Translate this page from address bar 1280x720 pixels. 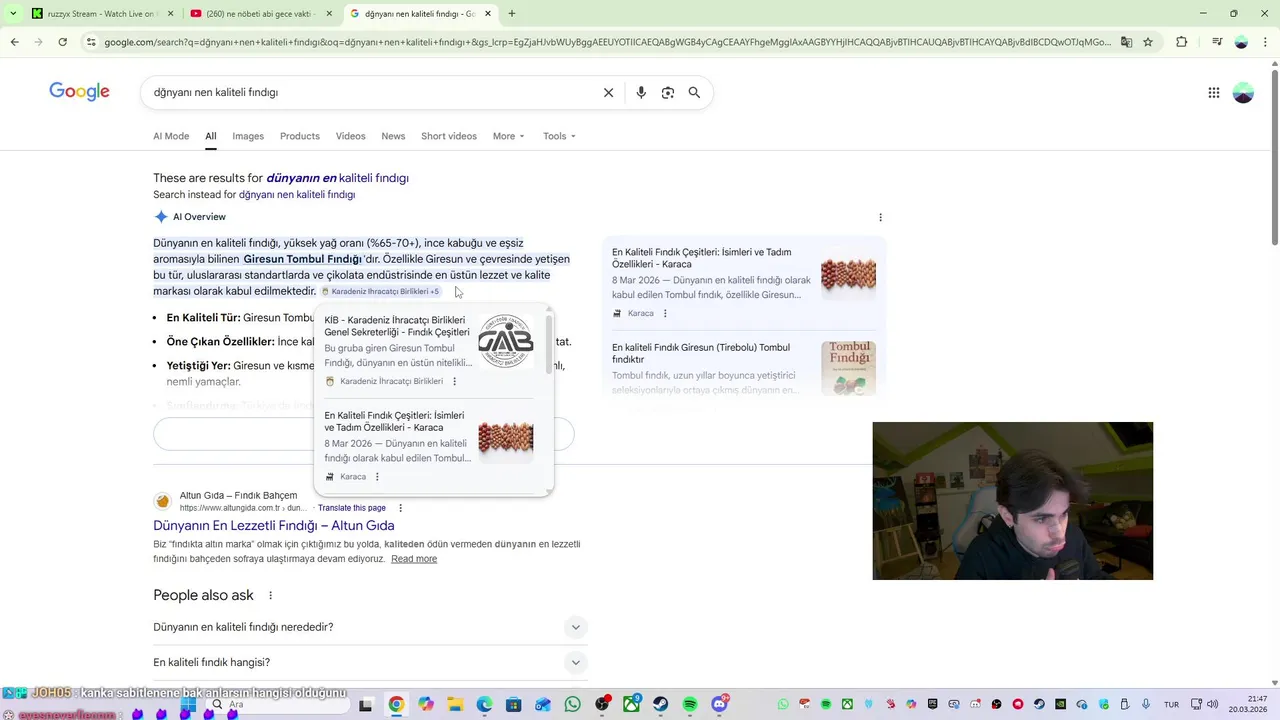(1126, 42)
